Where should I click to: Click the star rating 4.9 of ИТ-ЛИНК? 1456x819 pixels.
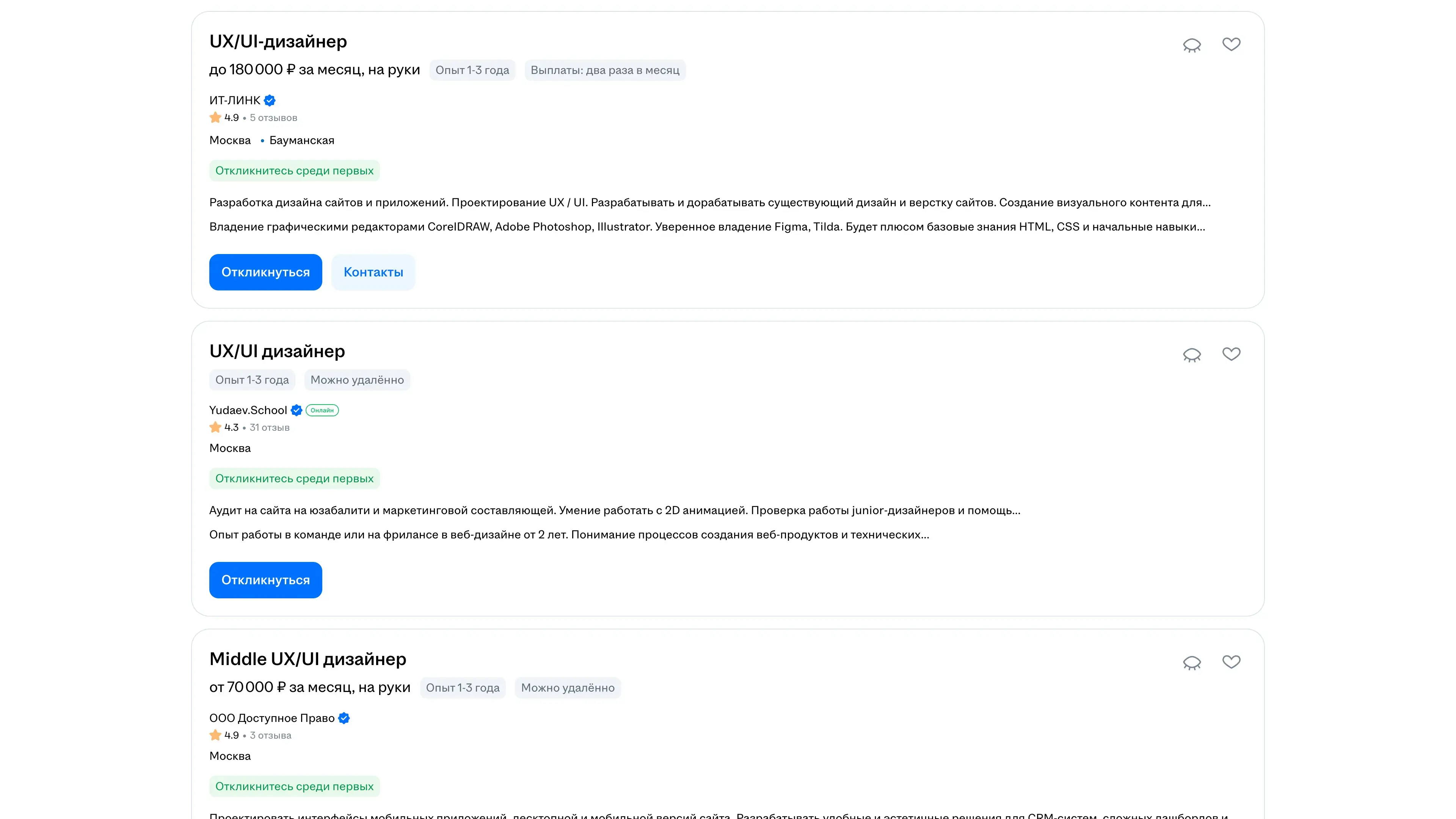(224, 118)
